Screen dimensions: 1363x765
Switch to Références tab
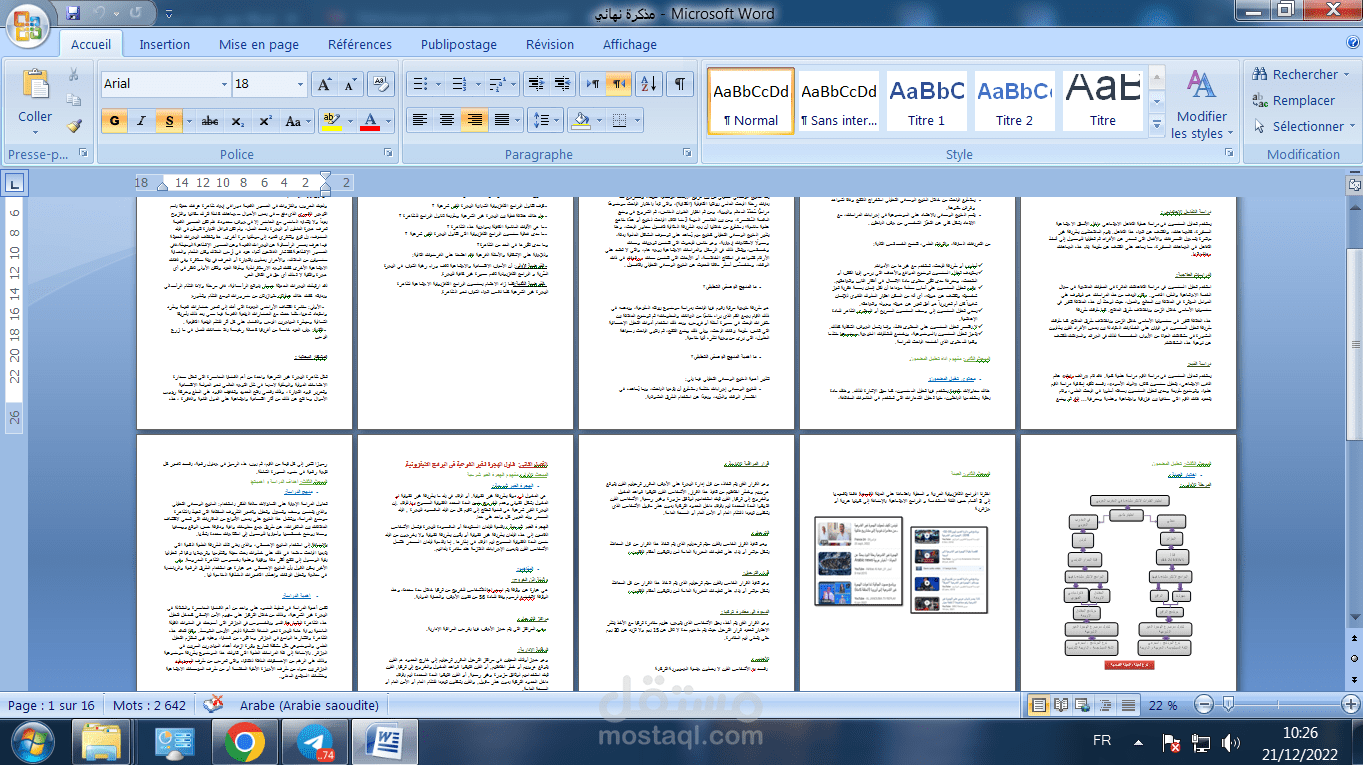click(x=360, y=44)
